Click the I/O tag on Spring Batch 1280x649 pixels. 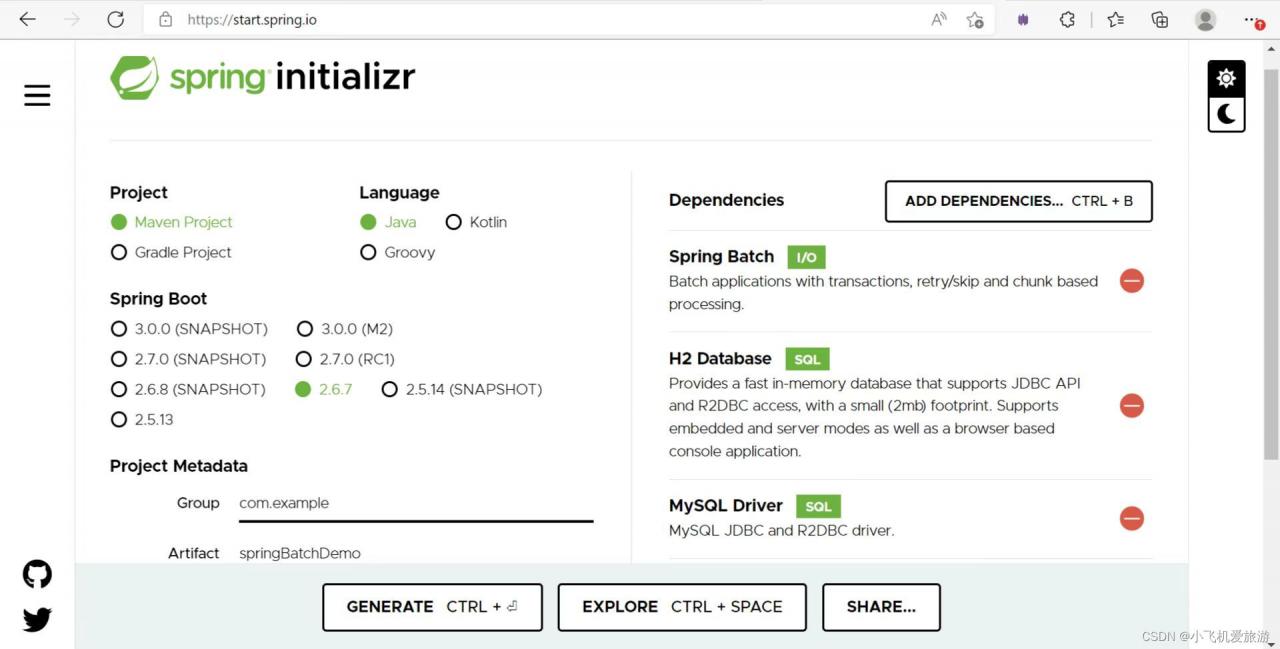pyautogui.click(x=806, y=257)
